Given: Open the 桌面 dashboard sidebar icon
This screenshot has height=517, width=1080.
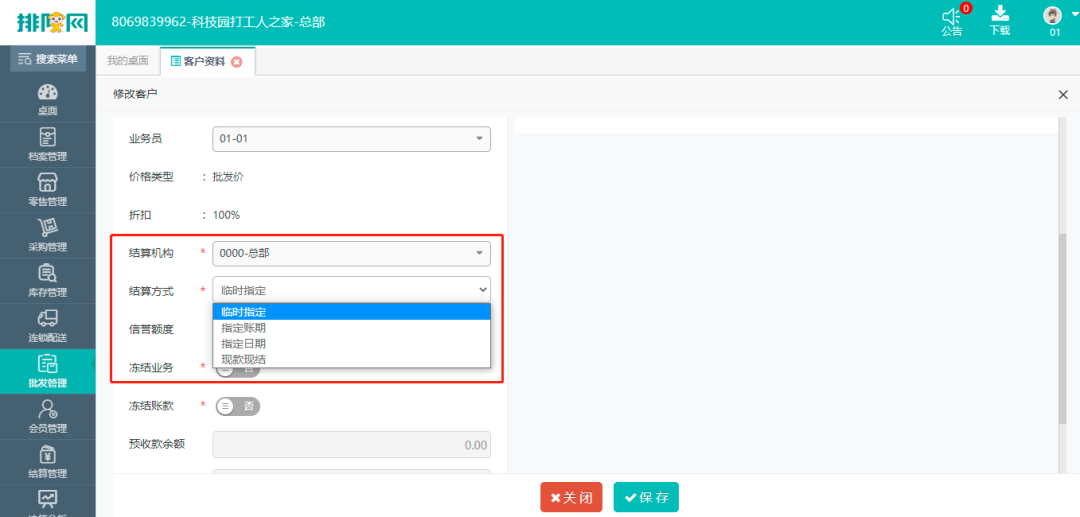Looking at the screenshot, I should tap(47, 99).
